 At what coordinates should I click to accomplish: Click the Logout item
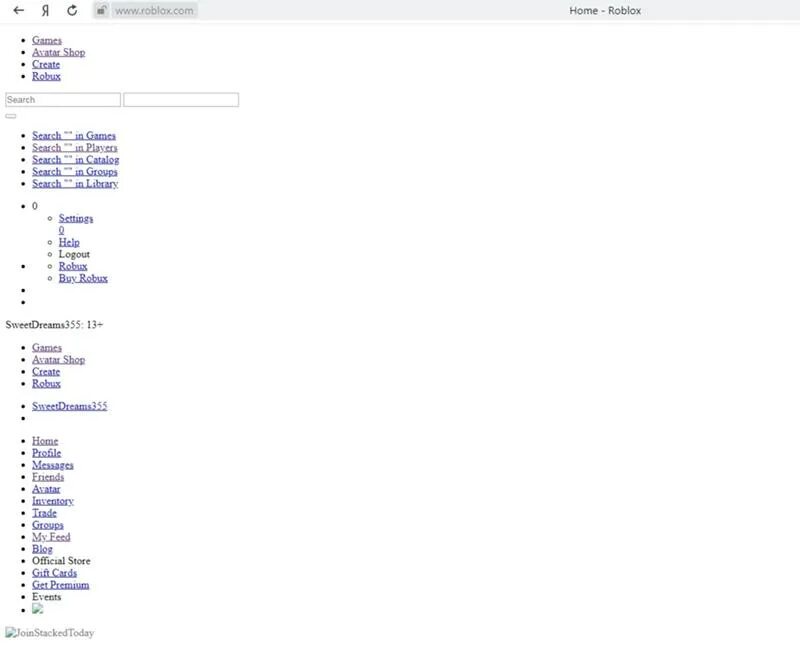point(74,254)
